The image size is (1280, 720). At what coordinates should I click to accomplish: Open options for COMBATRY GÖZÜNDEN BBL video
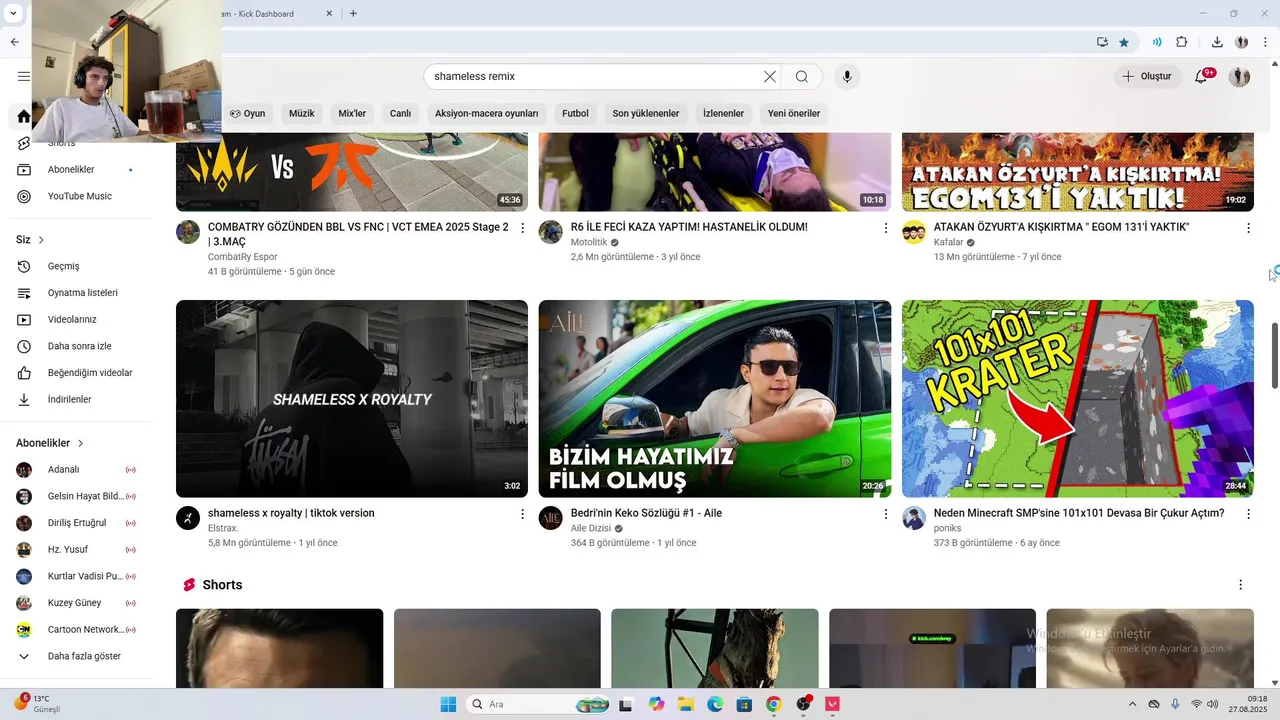click(x=522, y=228)
